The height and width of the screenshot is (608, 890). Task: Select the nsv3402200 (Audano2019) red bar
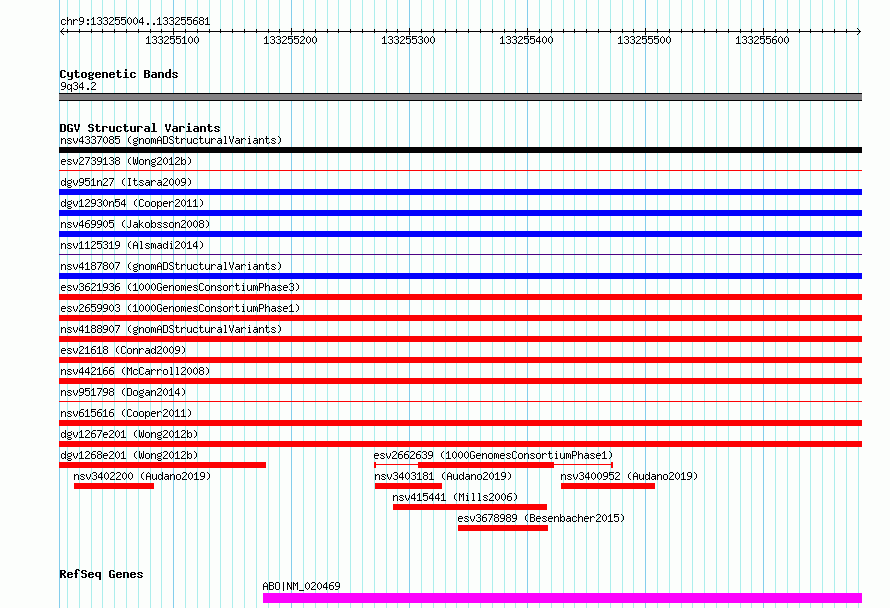coord(114,486)
